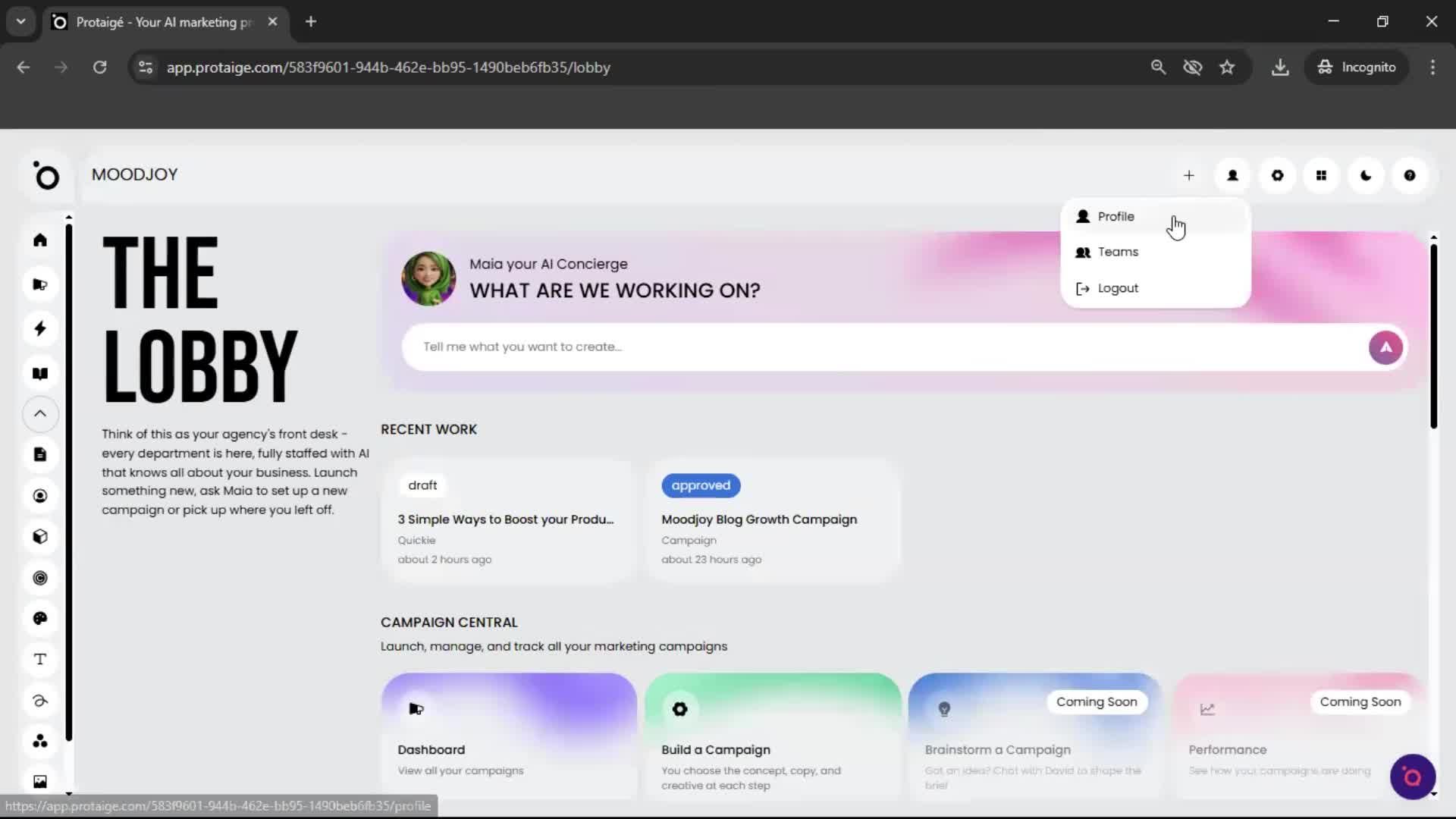Select Profile from the account menu
Viewport: 1456px width, 819px height.
(1115, 216)
